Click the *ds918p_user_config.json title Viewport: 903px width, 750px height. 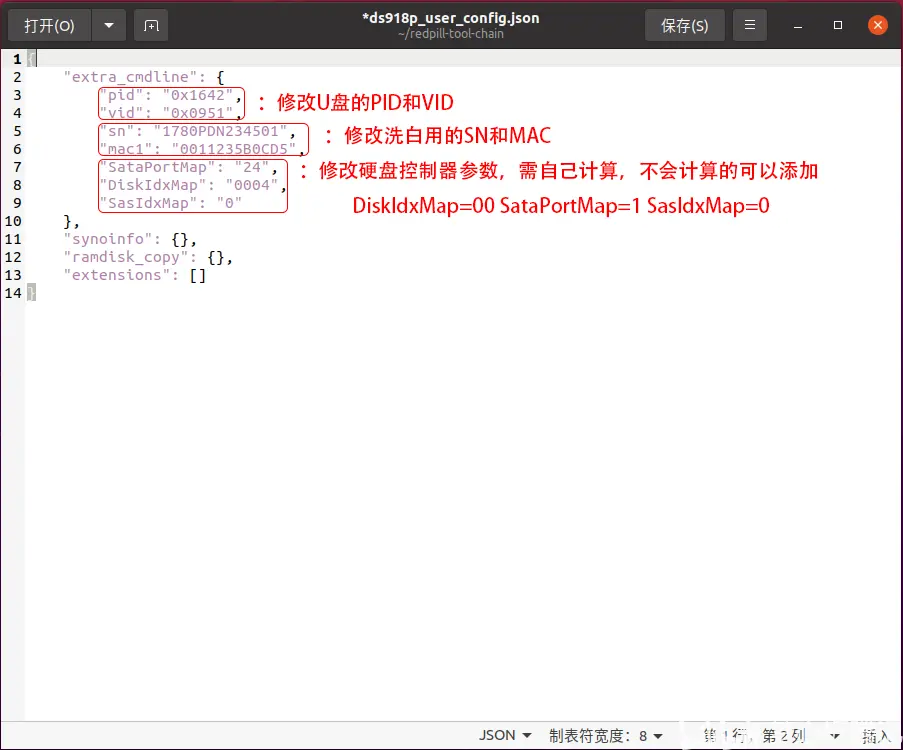451,17
